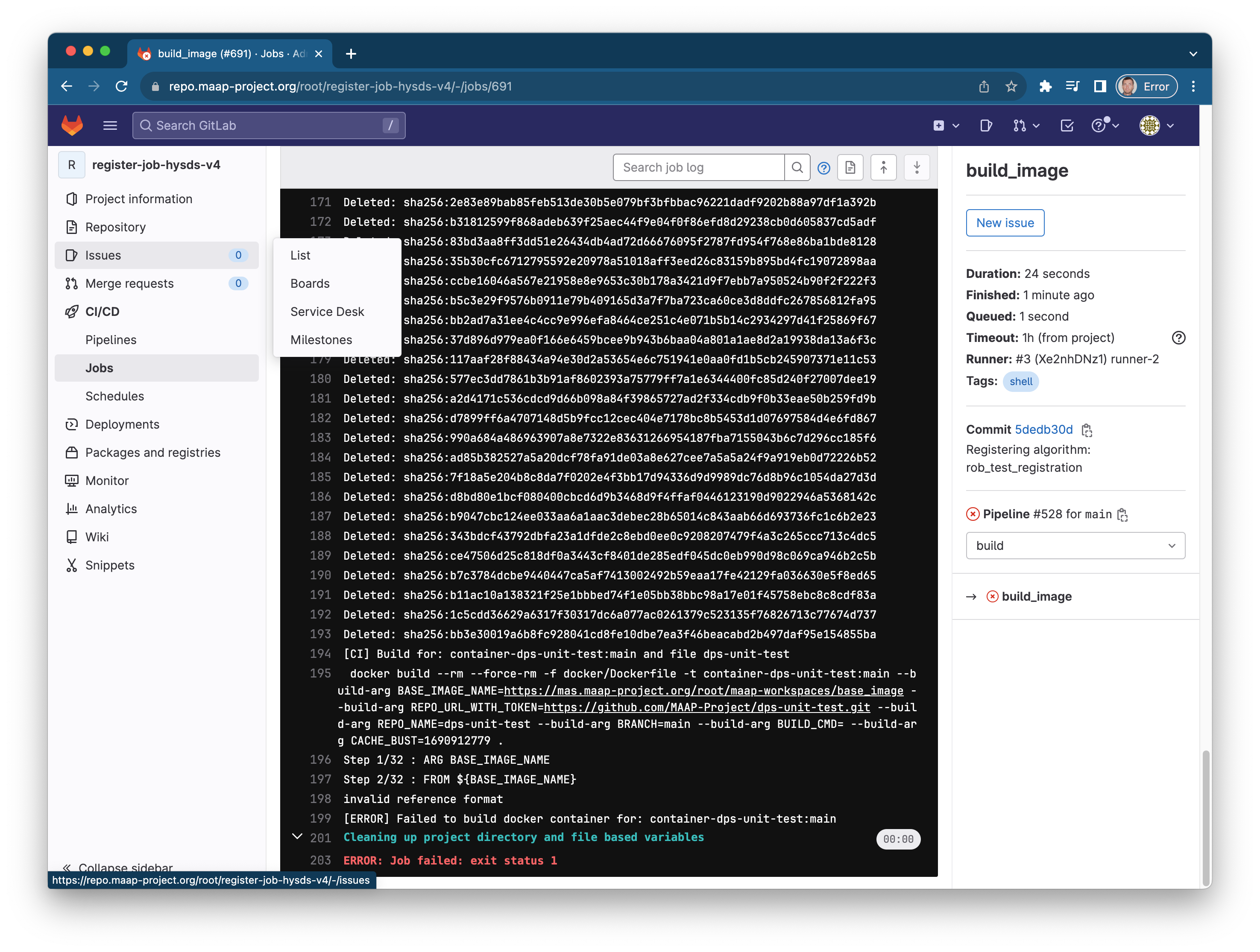Screen dimensions: 1260x952
Task: Jump to bottom of the job log
Action: point(917,167)
